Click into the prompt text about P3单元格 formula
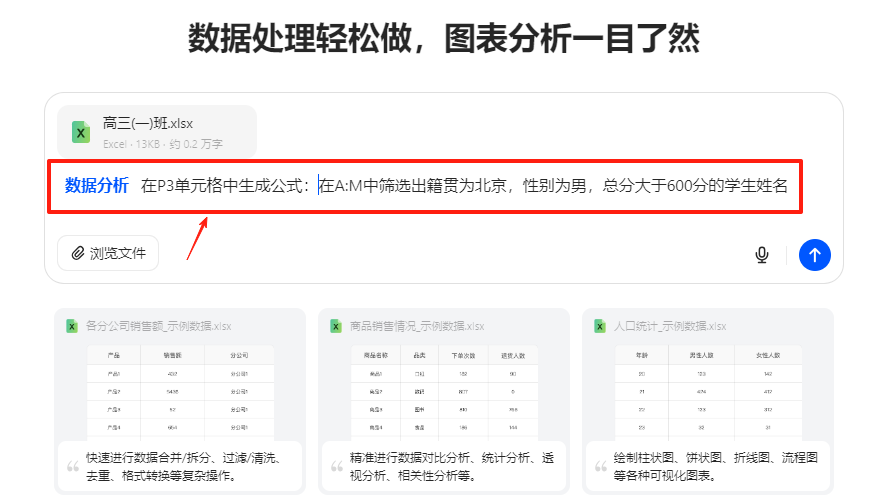Screen dimensions: 877x503 click(464, 185)
